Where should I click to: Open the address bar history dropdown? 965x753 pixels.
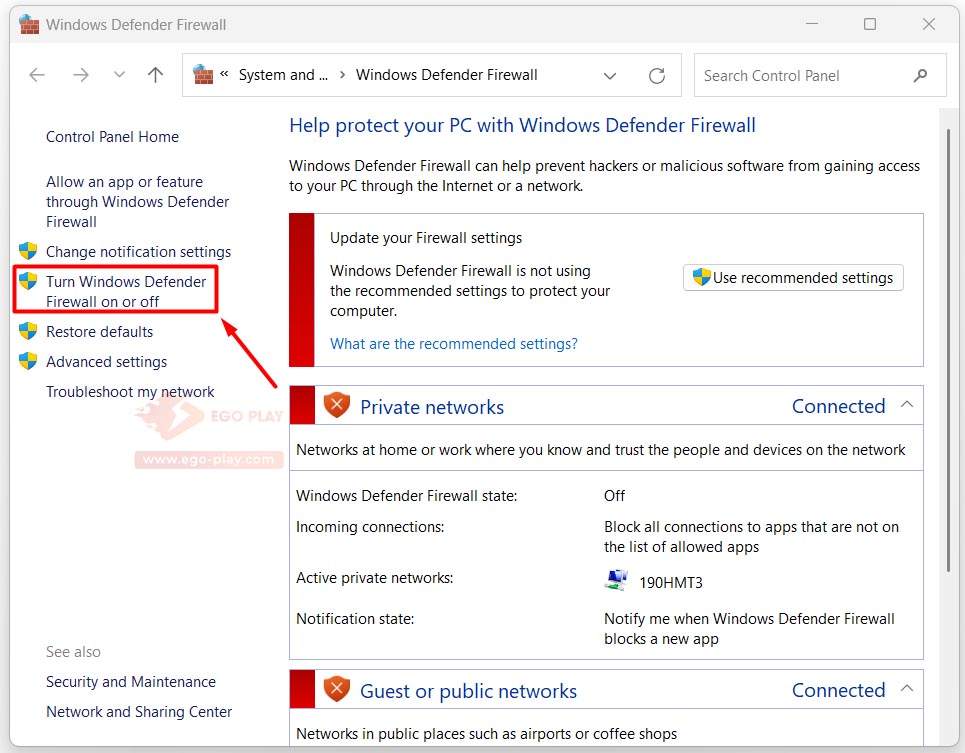(610, 76)
